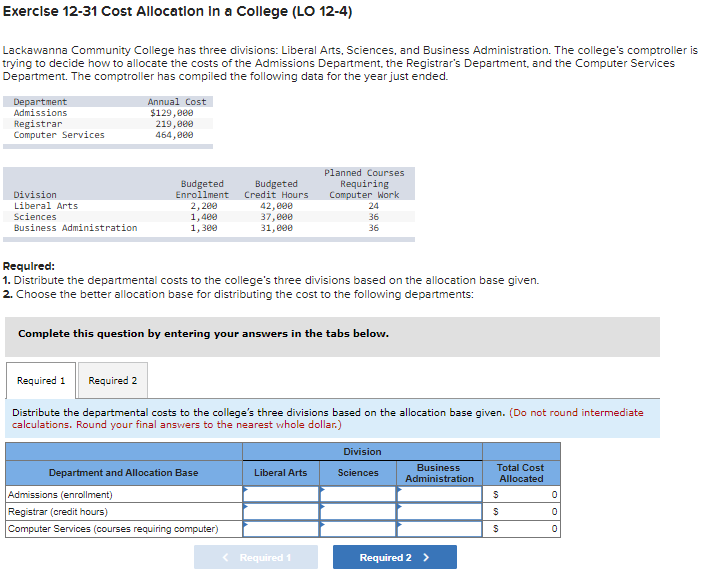Click Business Administration enrollment 1,300
The width and height of the screenshot is (714, 583).
point(204,228)
